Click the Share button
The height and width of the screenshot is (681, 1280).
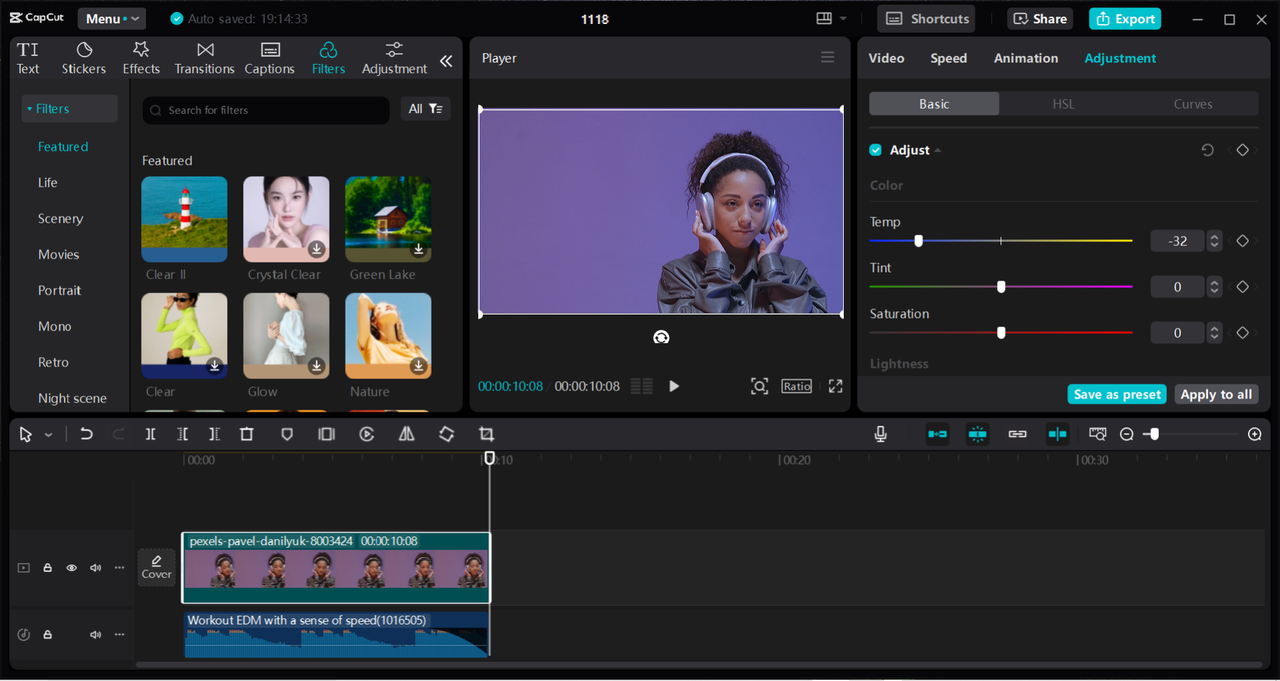point(1040,19)
